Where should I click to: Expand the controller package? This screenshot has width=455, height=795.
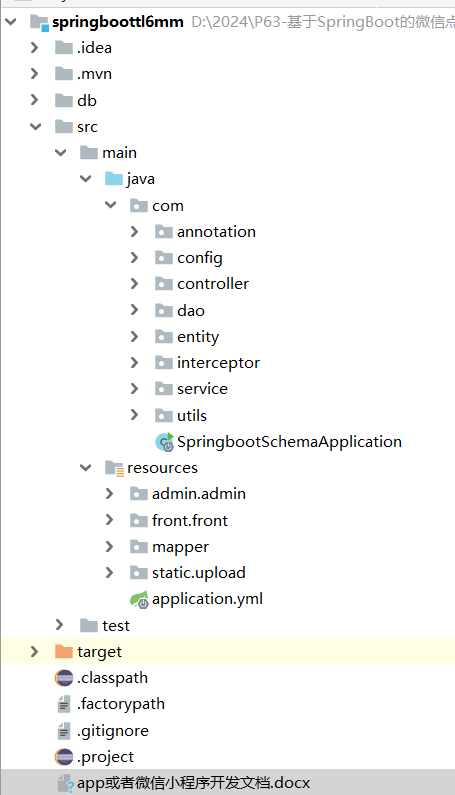(134, 284)
